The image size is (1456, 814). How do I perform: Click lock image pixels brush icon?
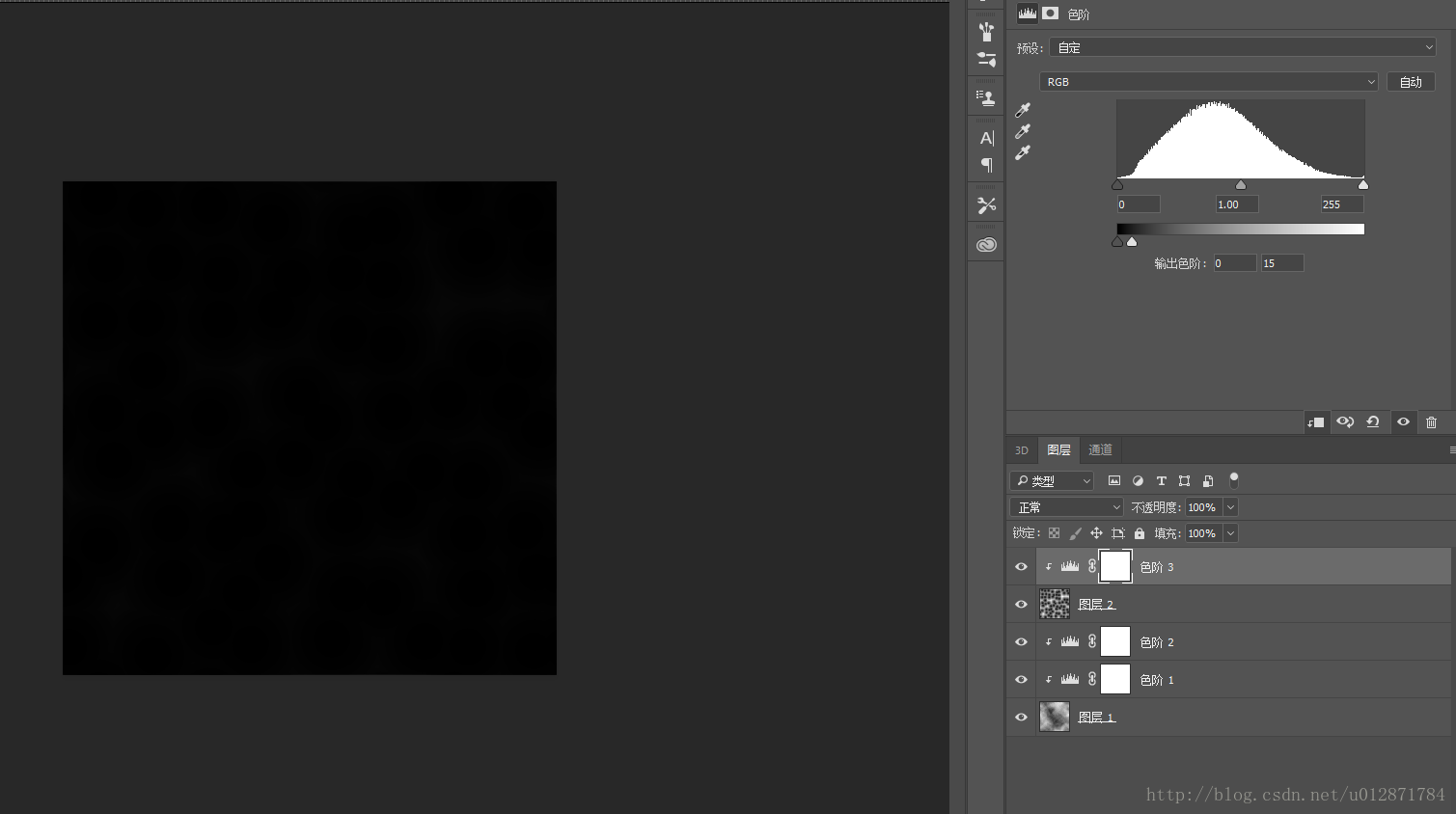(1075, 533)
